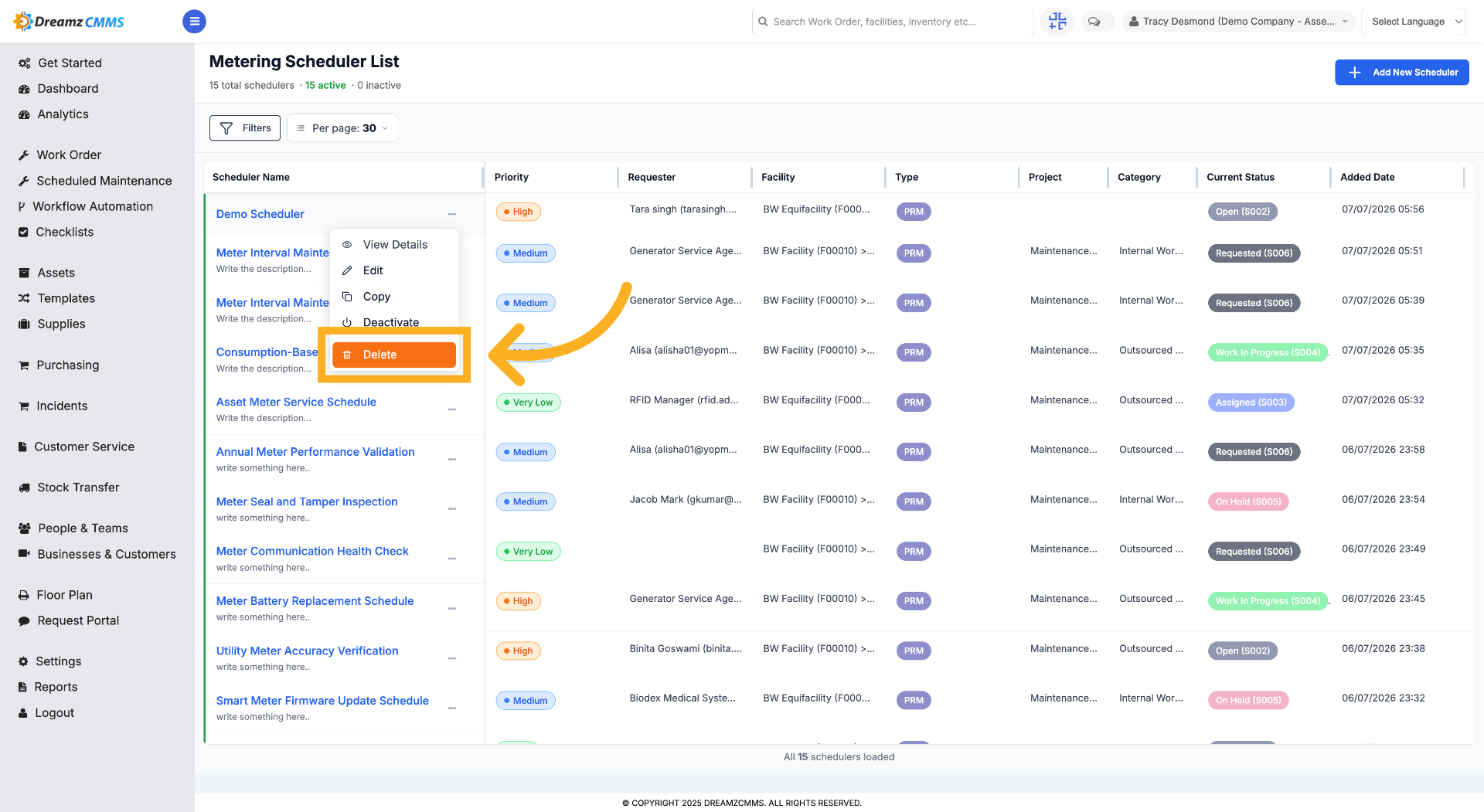Screen dimensions: 1484x812
Task: Open Meter Battery Replacement Schedule link
Action: click(315, 601)
